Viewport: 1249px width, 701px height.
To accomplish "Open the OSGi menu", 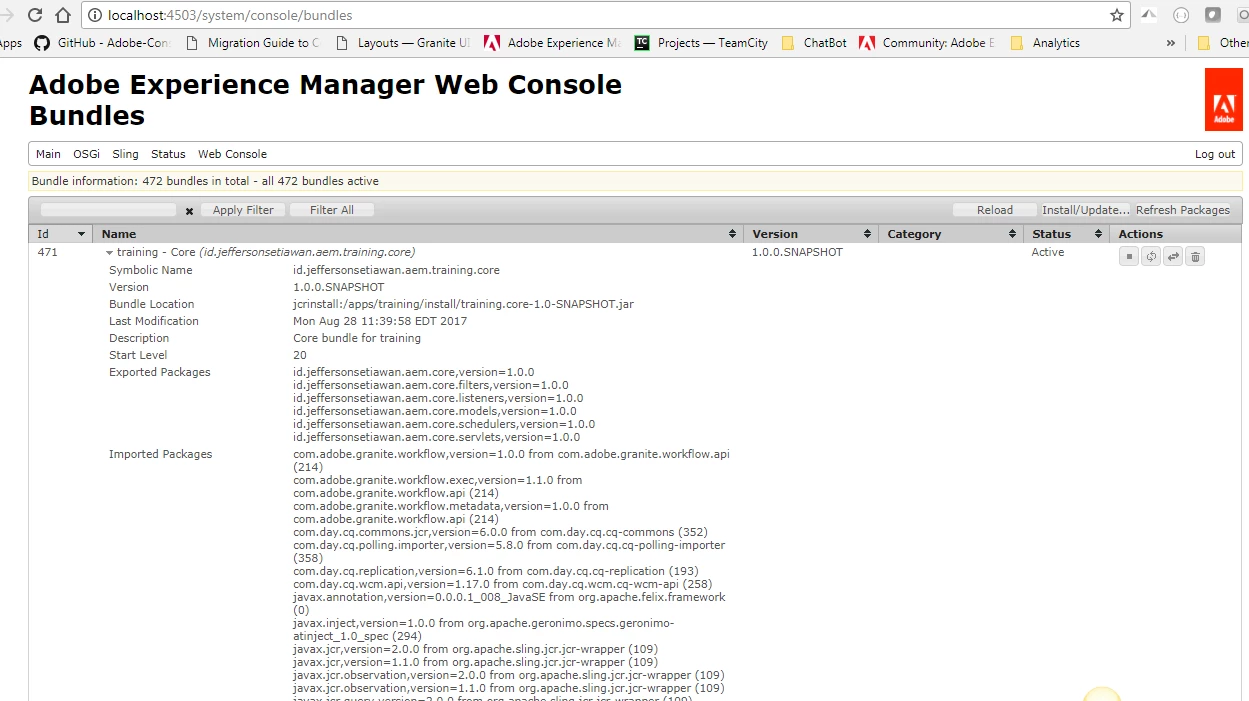I will (86, 154).
